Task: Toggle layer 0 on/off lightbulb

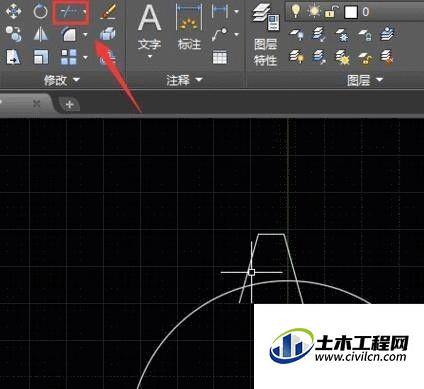Action: (x=295, y=11)
